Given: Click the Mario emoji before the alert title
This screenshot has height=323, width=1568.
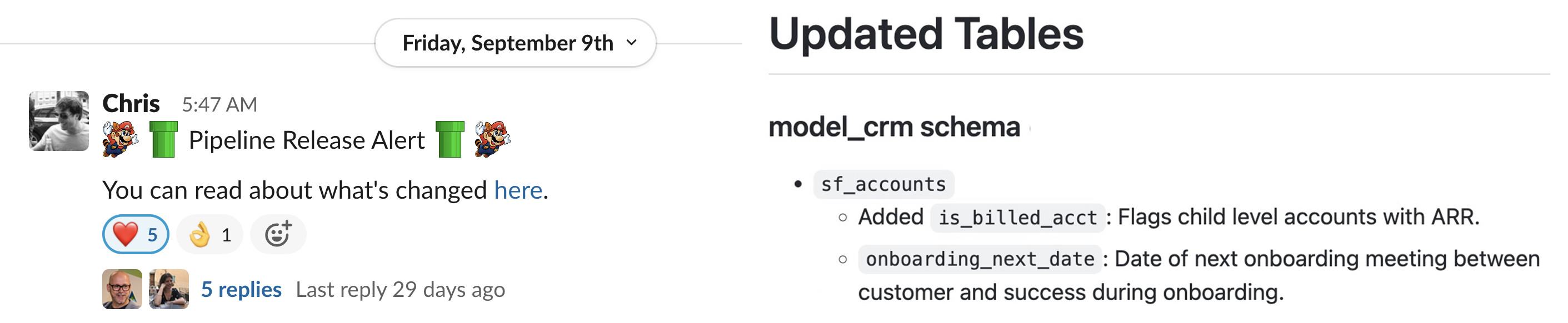Looking at the screenshot, I should (120, 139).
